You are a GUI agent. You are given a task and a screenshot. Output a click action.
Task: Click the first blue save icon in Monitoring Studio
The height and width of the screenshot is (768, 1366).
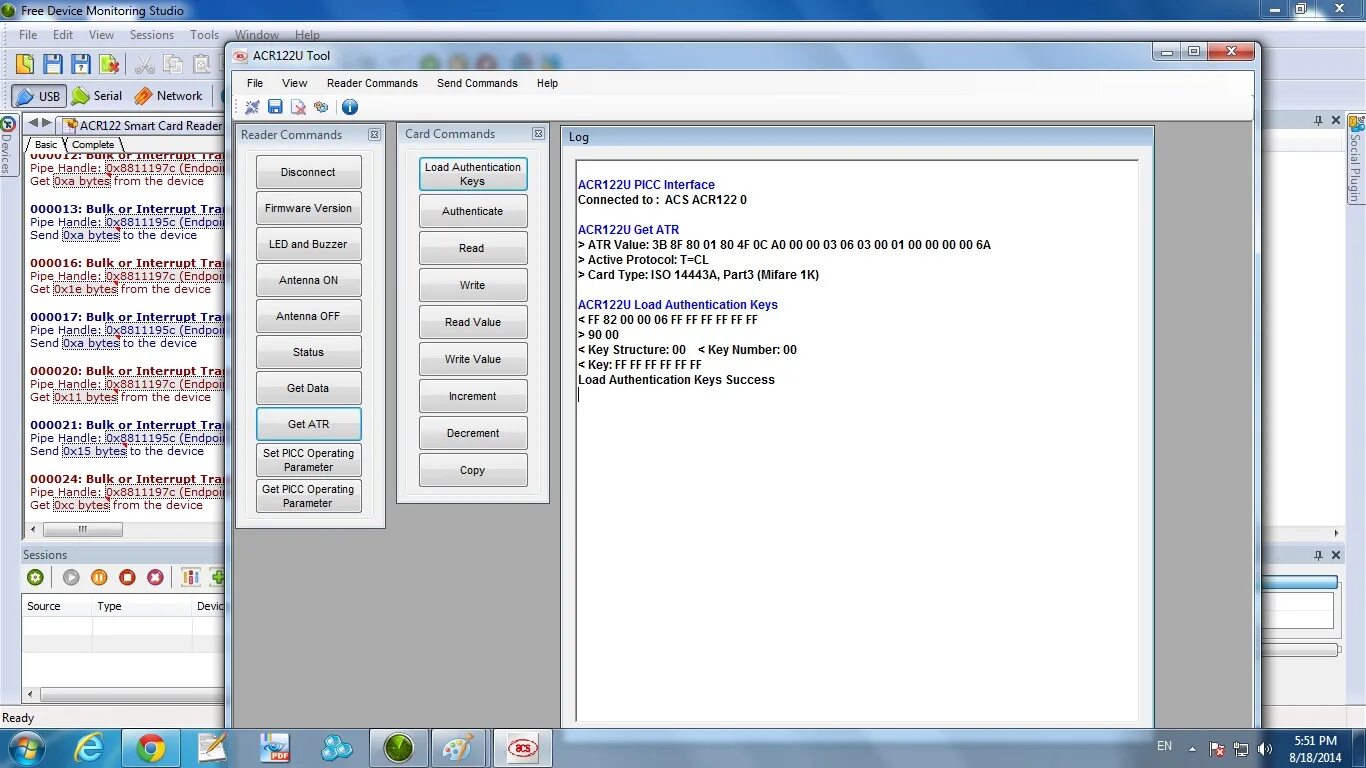coord(53,64)
